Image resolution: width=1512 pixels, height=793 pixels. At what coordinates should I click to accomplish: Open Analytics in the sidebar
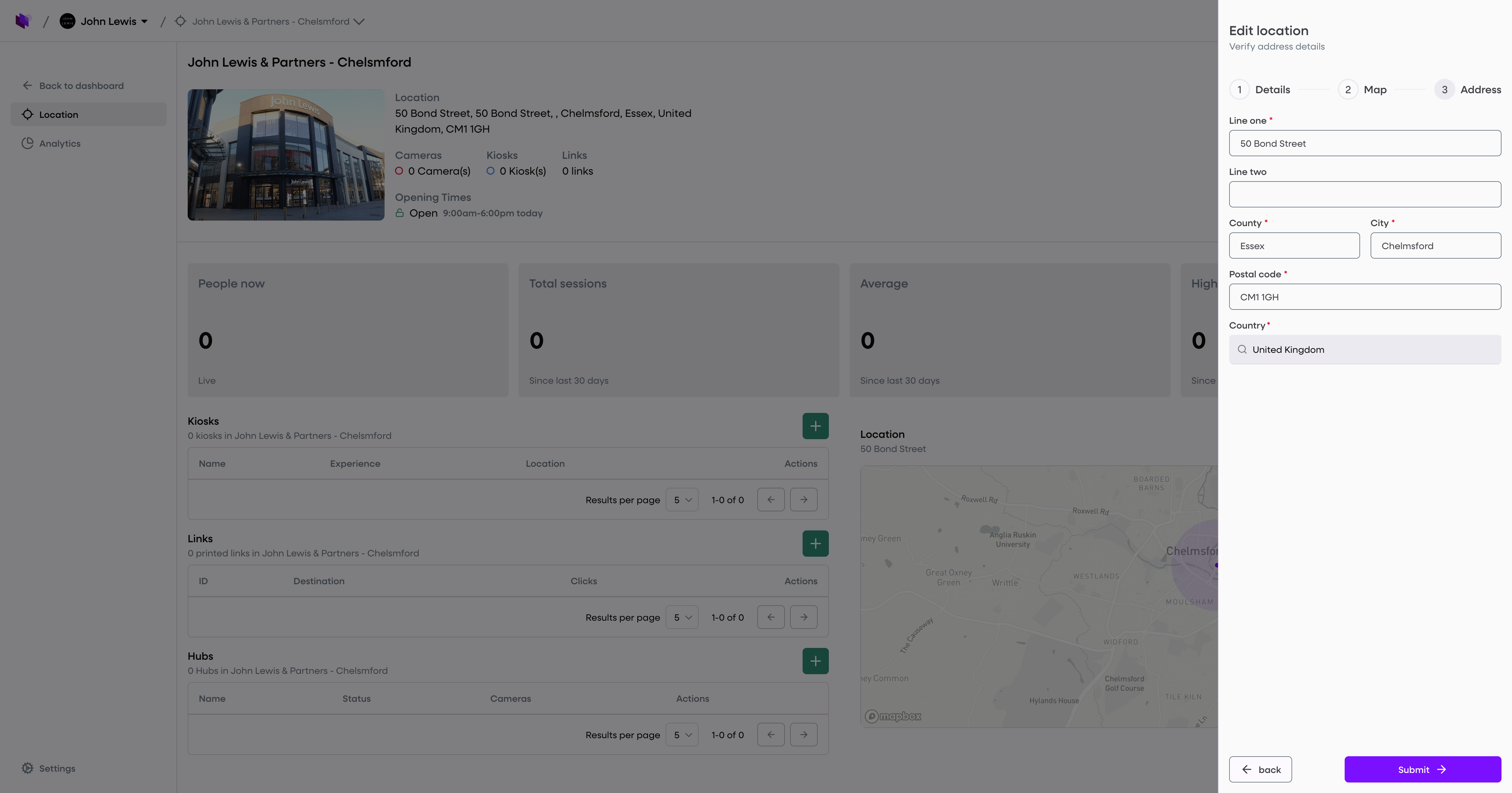(51, 143)
